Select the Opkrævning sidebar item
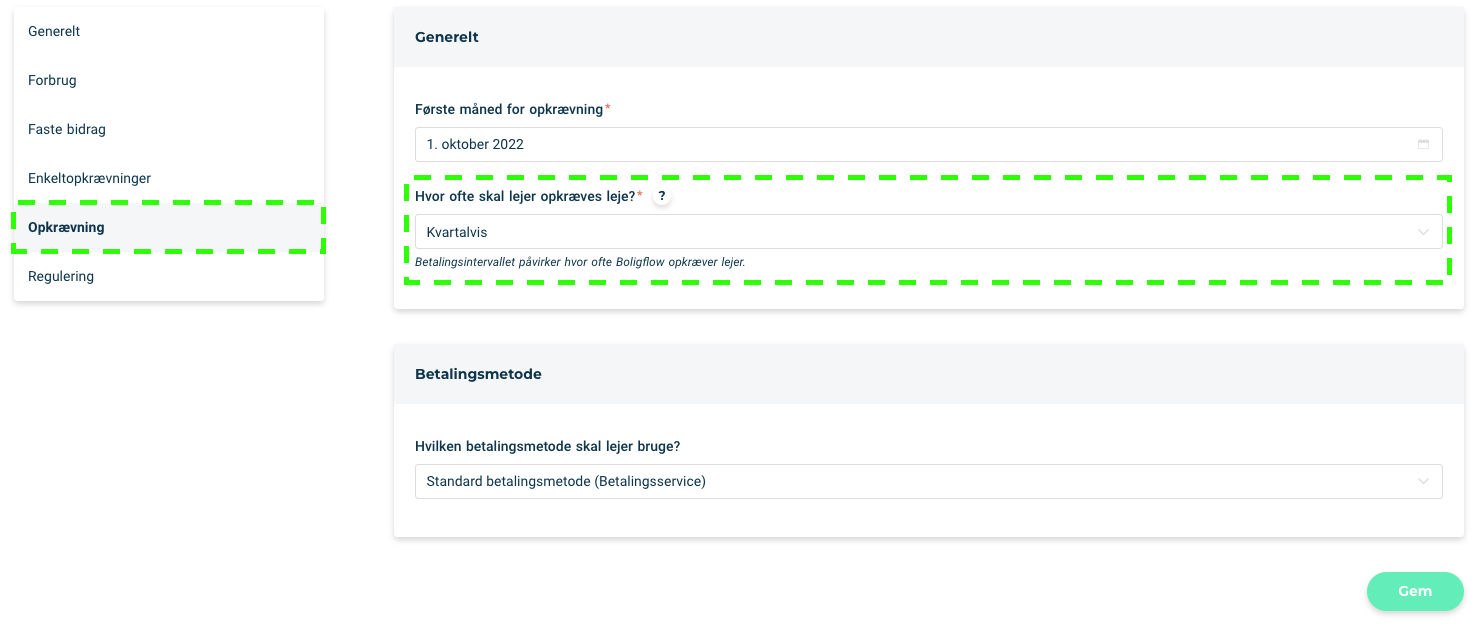 [169, 227]
